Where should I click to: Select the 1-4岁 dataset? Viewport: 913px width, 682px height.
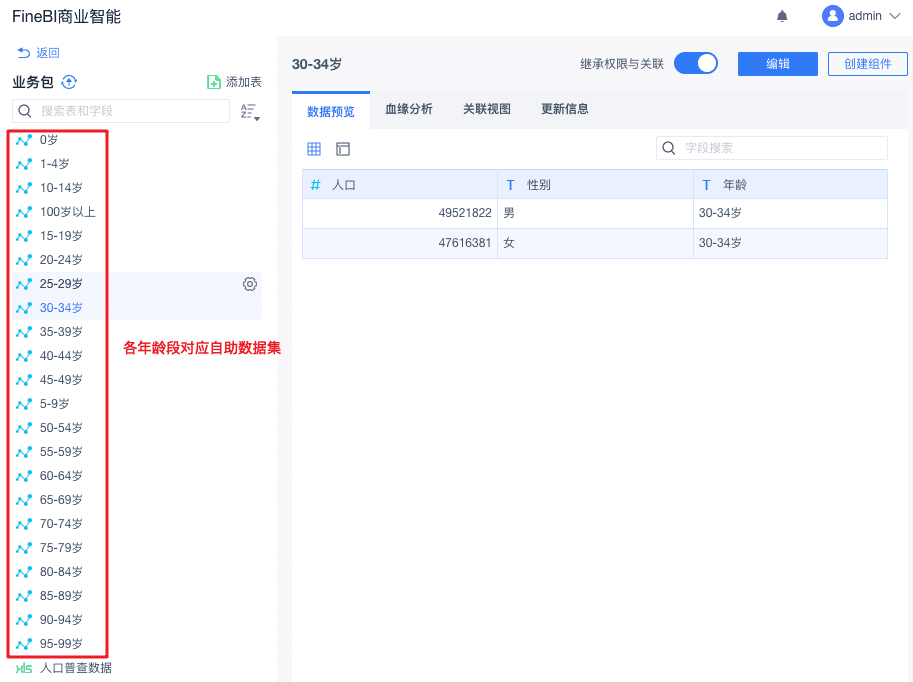tap(55, 164)
